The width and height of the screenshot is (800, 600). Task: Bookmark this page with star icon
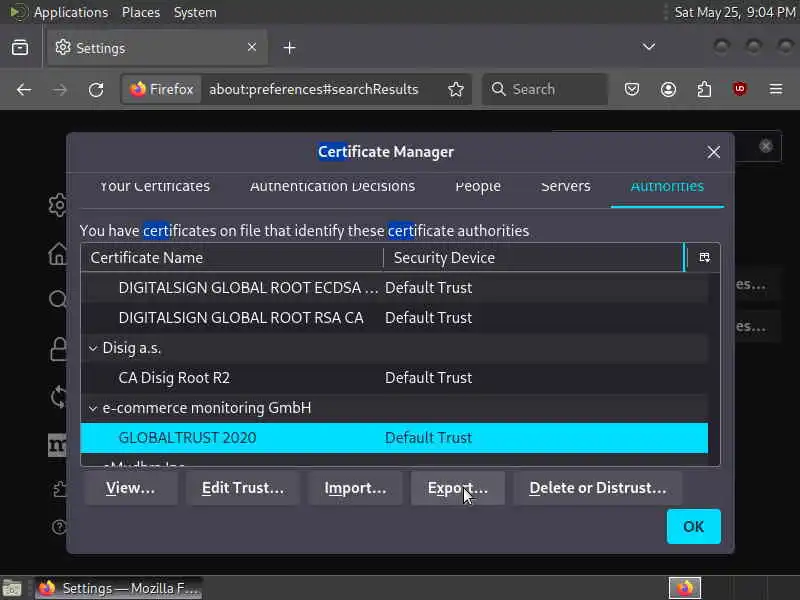click(456, 89)
